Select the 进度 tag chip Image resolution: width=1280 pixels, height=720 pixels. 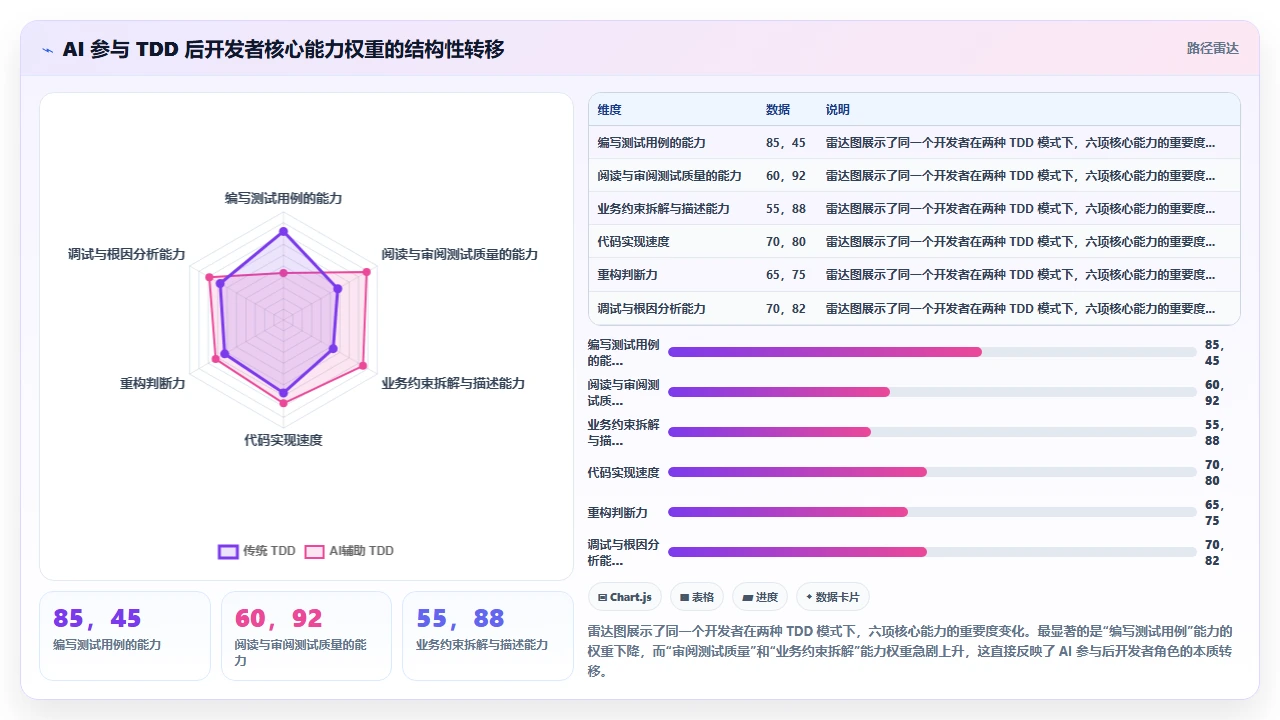click(760, 597)
